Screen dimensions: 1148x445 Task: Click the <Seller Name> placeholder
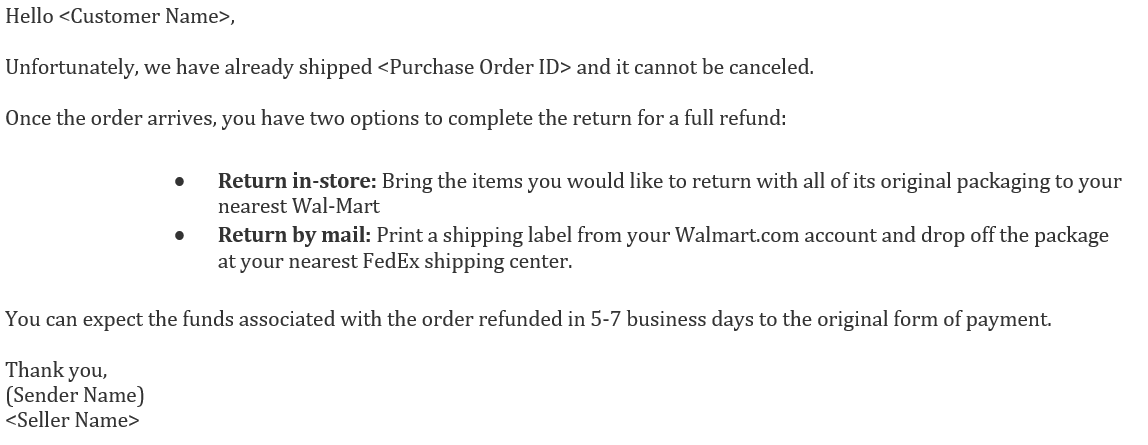click(x=73, y=421)
